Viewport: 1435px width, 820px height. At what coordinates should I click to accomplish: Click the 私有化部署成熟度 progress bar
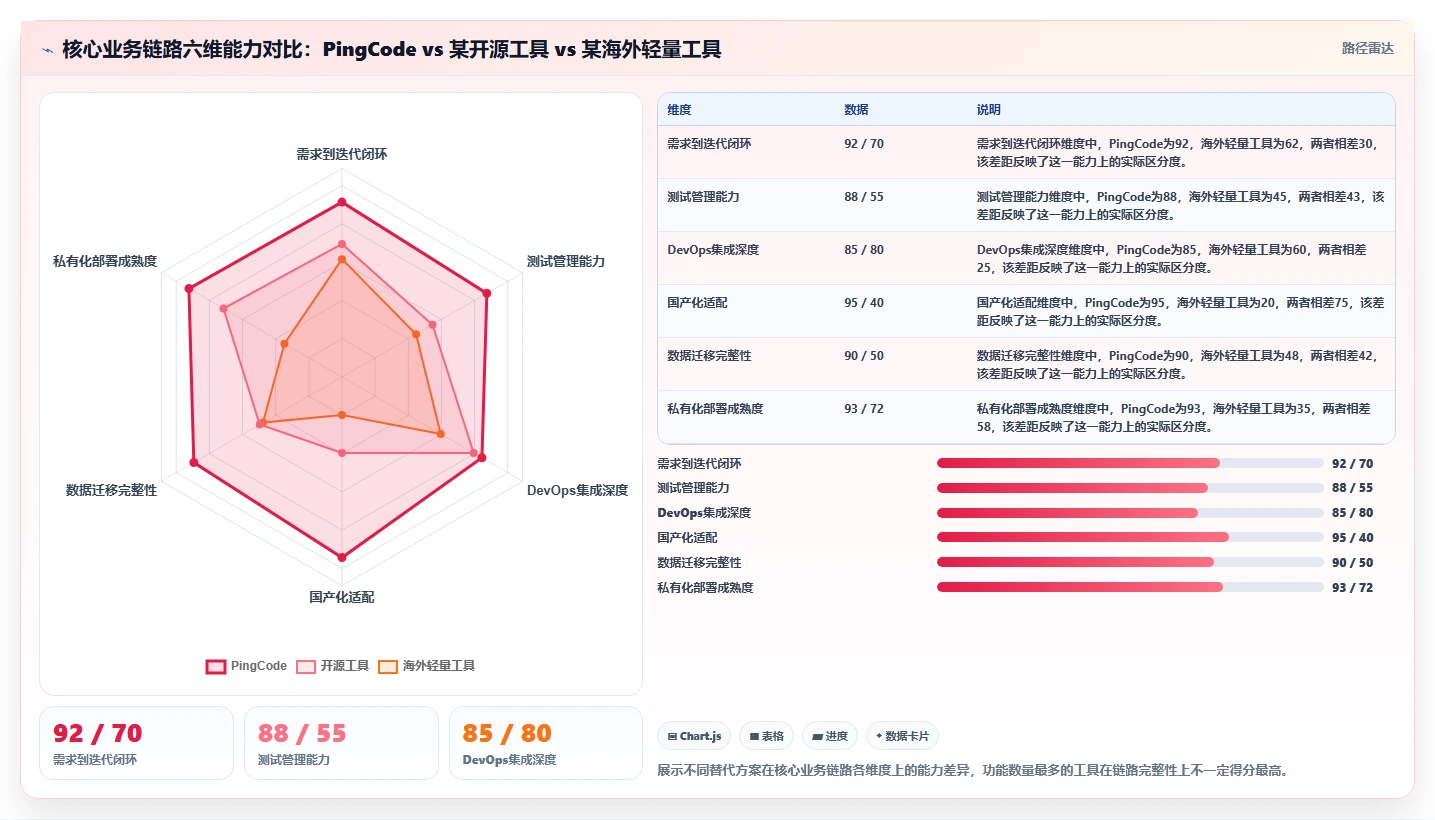(x=1130, y=587)
